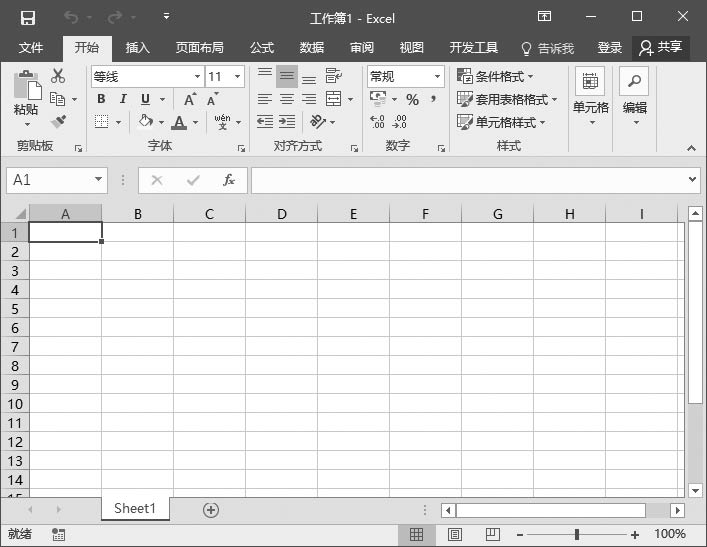Viewport: 707px width, 547px height.
Task: Open 条件格式 conditional formatting menu
Action: coord(495,76)
